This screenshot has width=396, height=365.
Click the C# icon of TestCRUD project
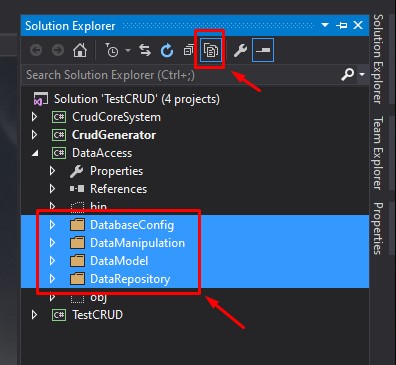click(x=59, y=315)
